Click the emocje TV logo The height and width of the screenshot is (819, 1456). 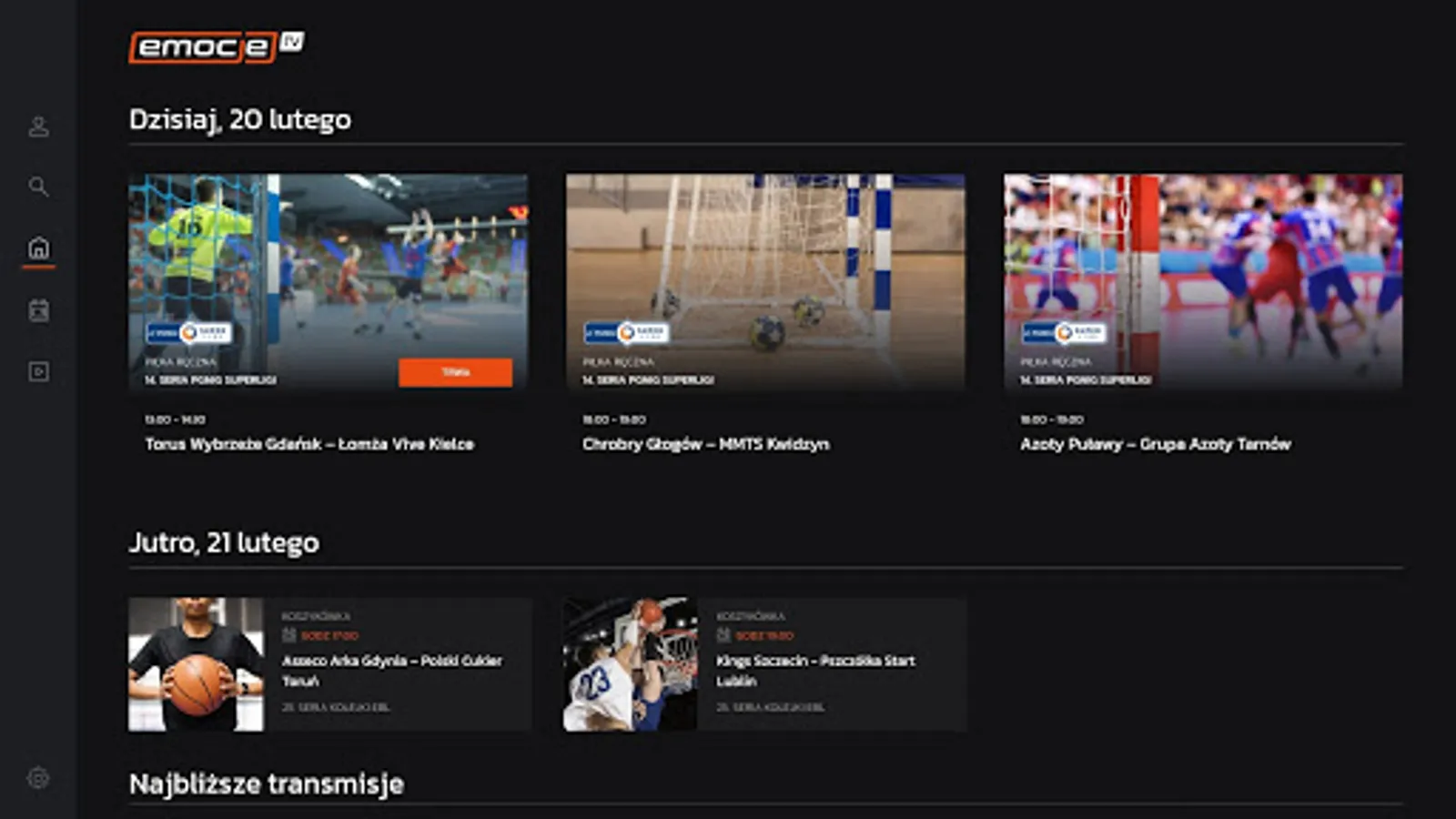pyautogui.click(x=217, y=46)
